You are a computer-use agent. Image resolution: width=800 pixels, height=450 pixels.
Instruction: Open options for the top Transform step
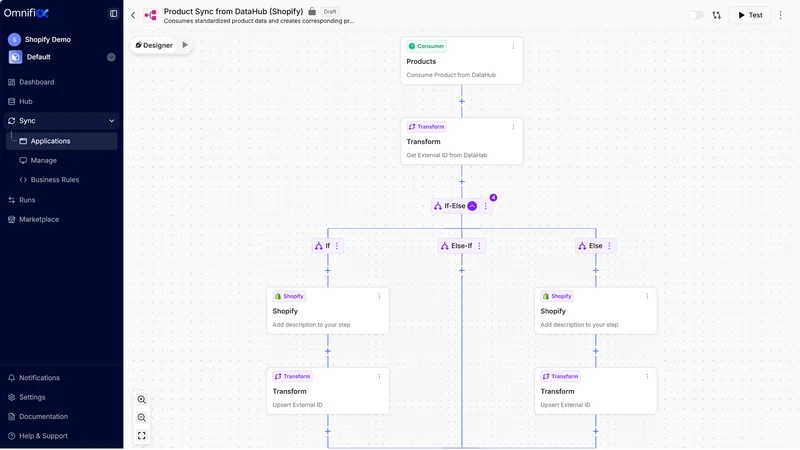click(513, 127)
